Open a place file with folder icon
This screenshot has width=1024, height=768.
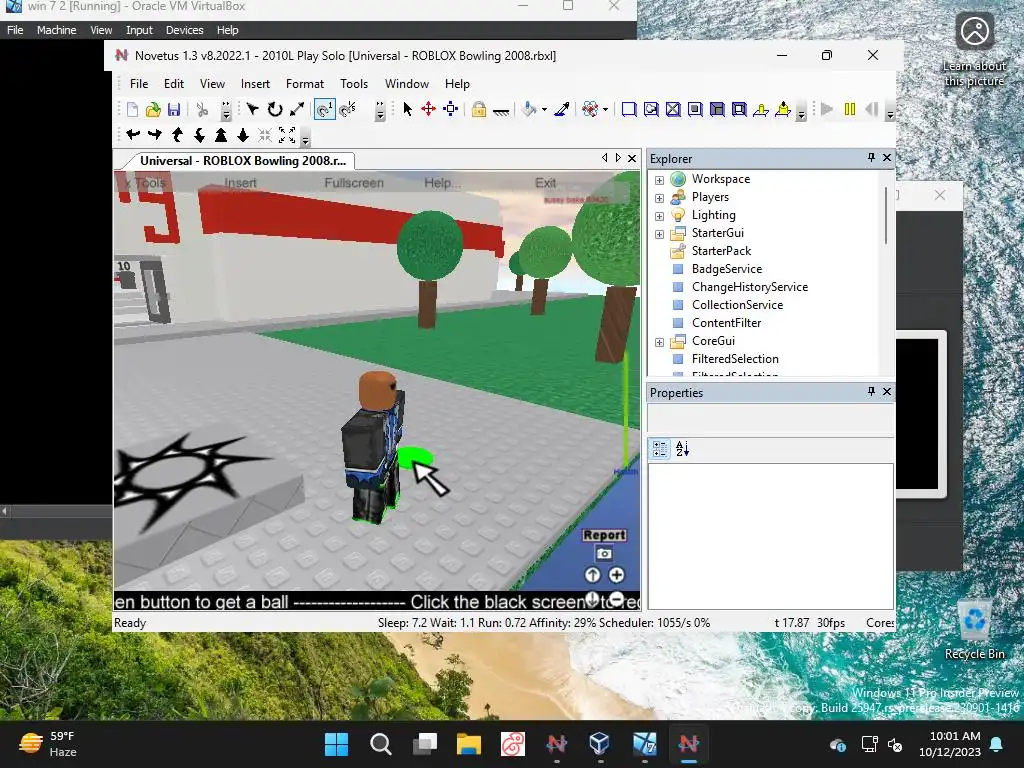(x=153, y=110)
